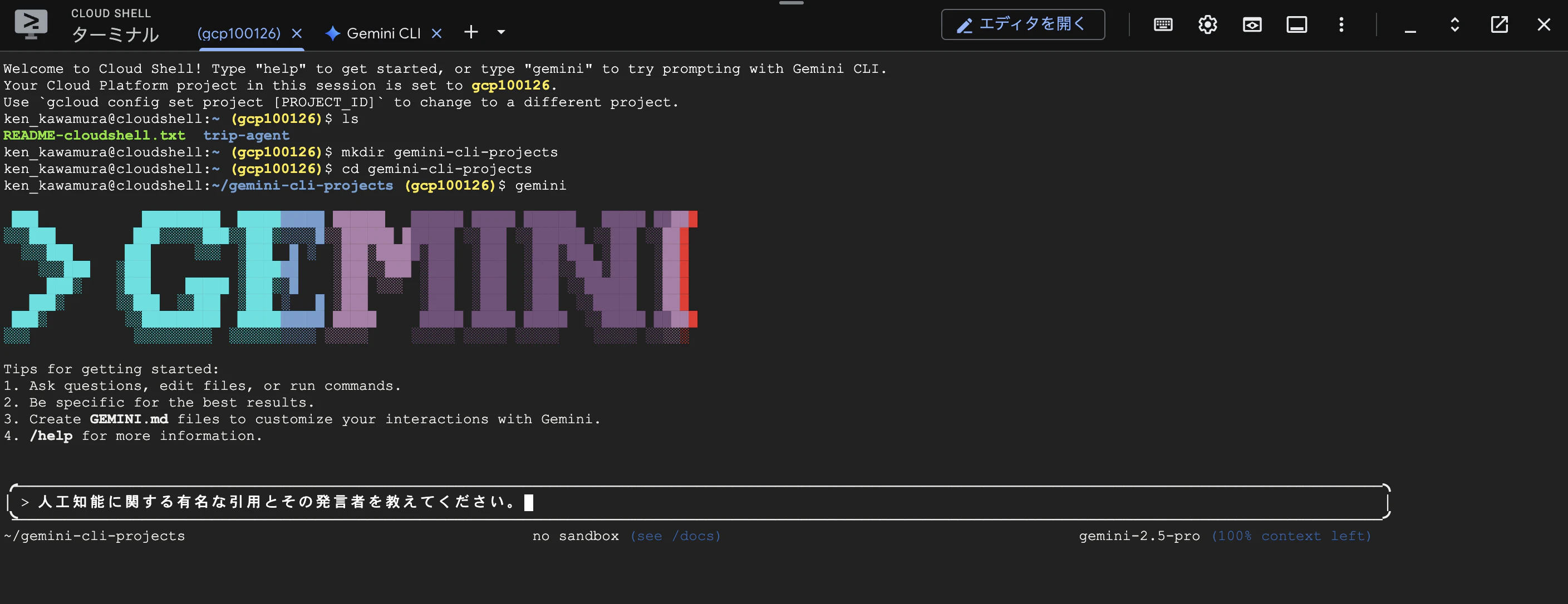
Task: Open the keyboard shortcuts icon
Action: click(x=1163, y=24)
